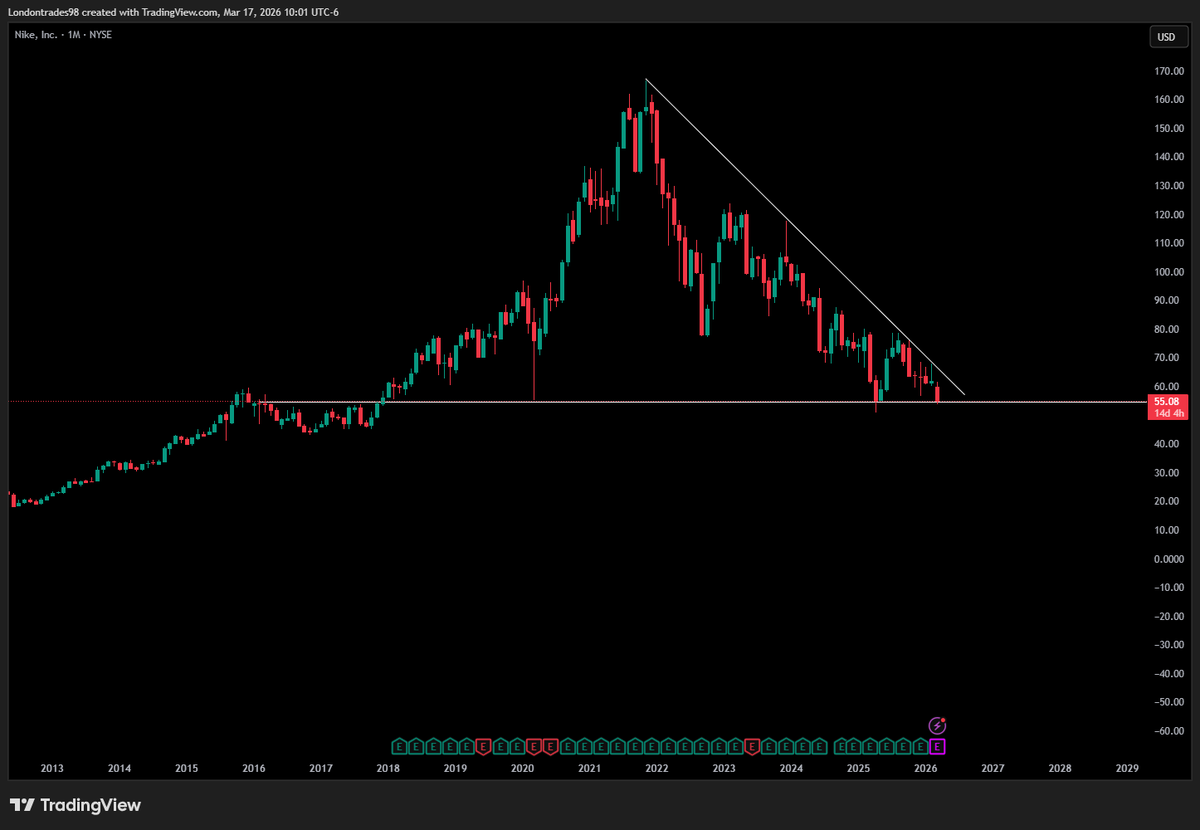
Task: Open the leftmost green earnings marker near 2018
Action: pos(398,746)
